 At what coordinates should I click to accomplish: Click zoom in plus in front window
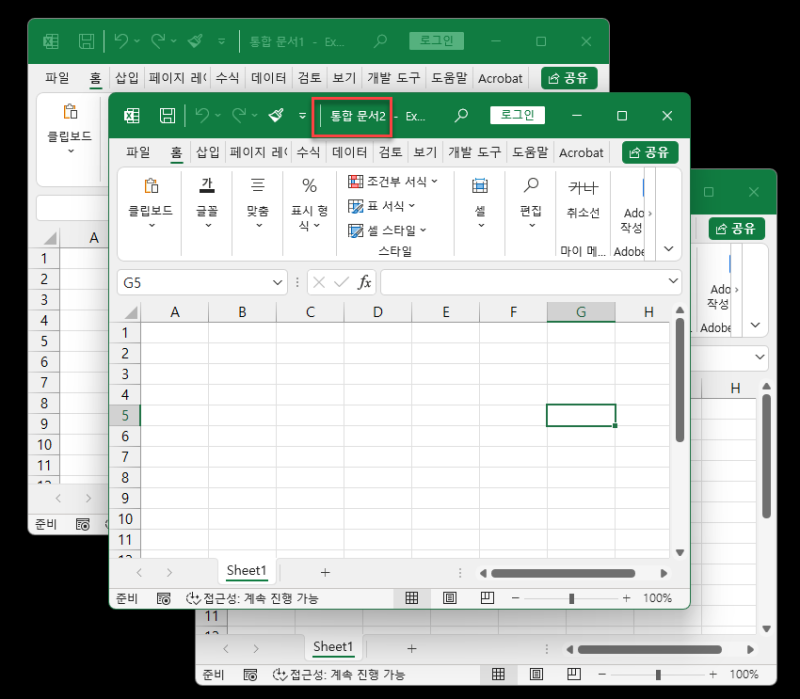pyautogui.click(x=626, y=598)
